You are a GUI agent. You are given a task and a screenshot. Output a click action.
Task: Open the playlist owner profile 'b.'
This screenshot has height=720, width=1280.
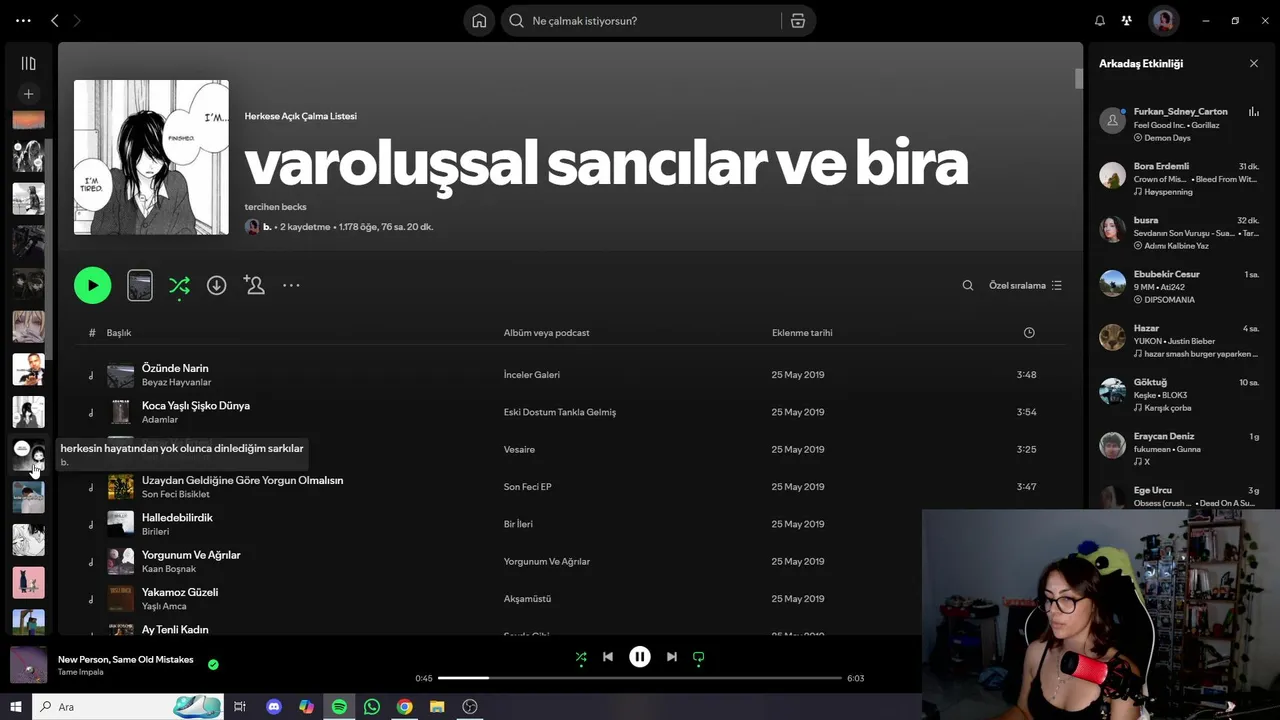[267, 227]
